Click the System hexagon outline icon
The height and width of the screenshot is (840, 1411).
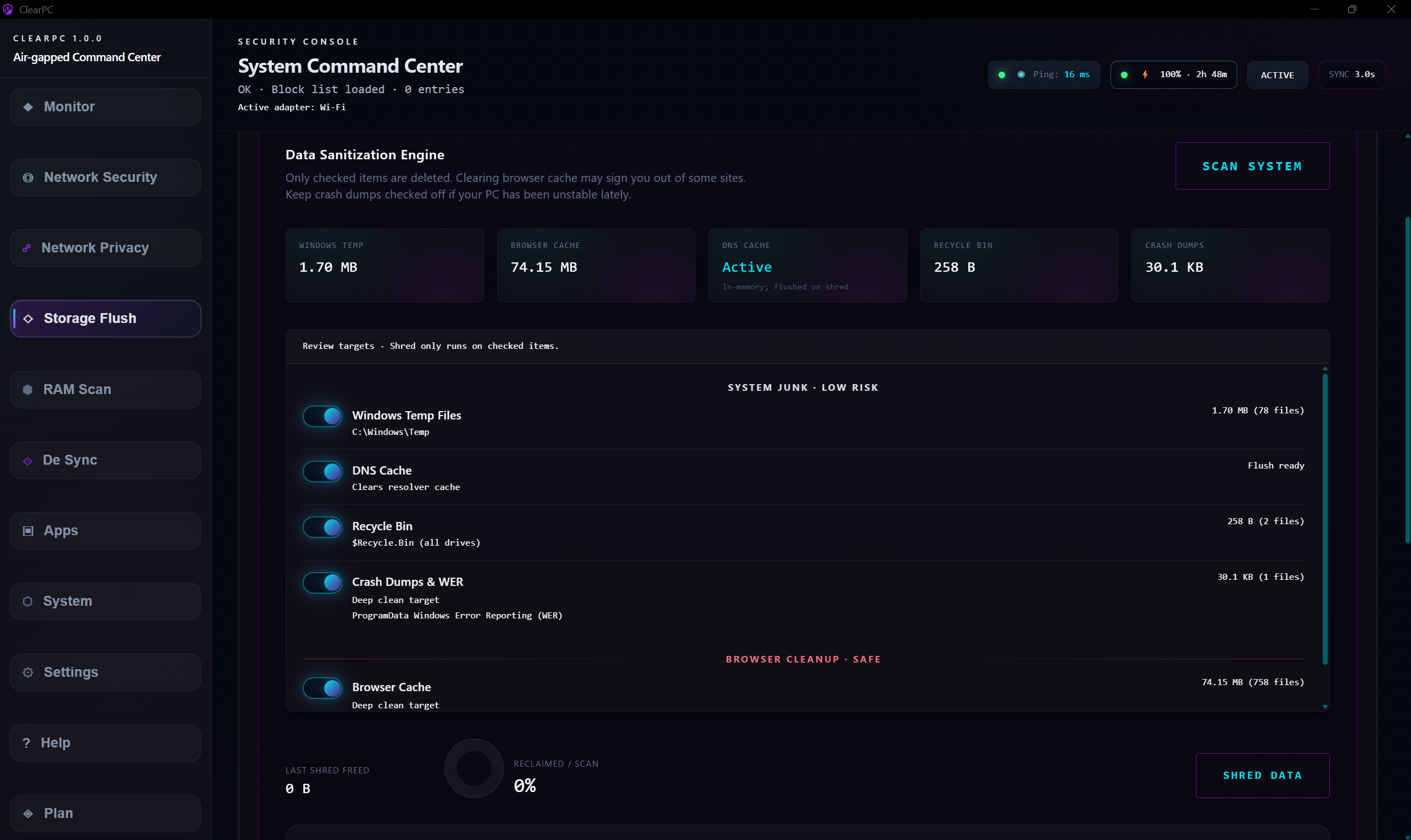pyautogui.click(x=27, y=601)
